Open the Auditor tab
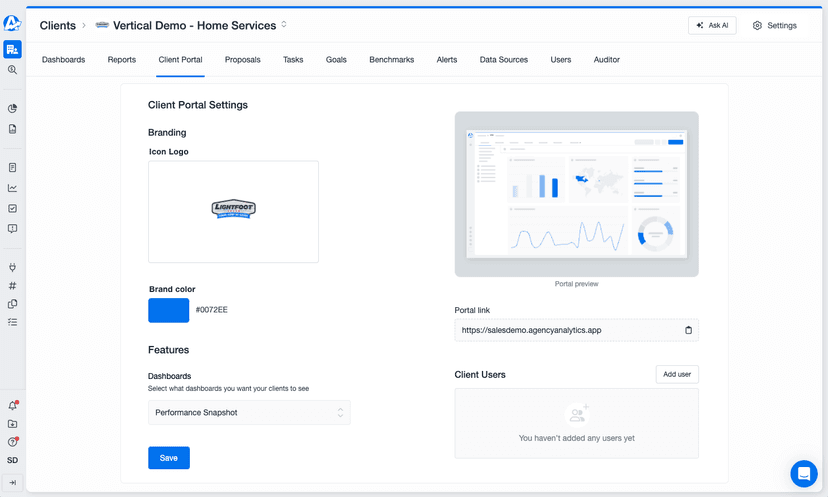The width and height of the screenshot is (828, 497). coord(607,60)
